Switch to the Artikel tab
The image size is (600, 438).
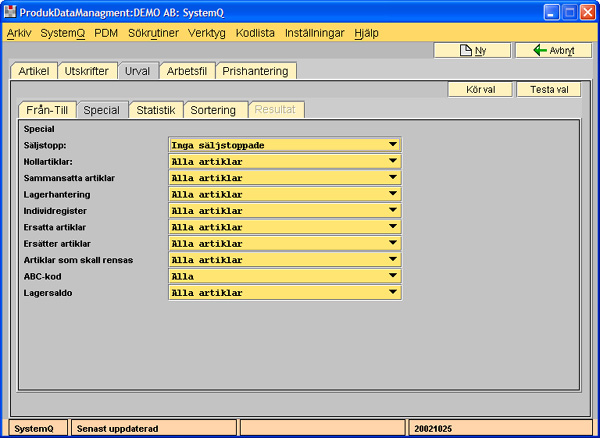click(x=33, y=71)
